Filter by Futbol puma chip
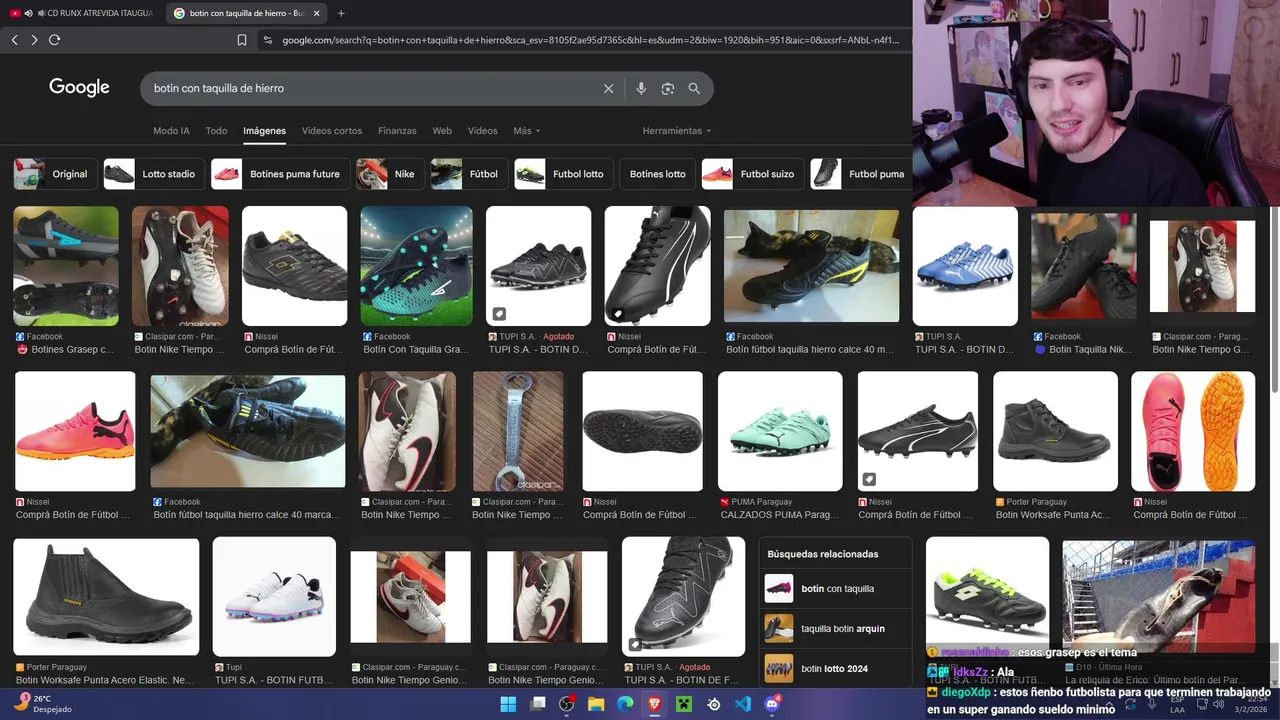Viewport: 1280px width, 720px height. (x=861, y=174)
